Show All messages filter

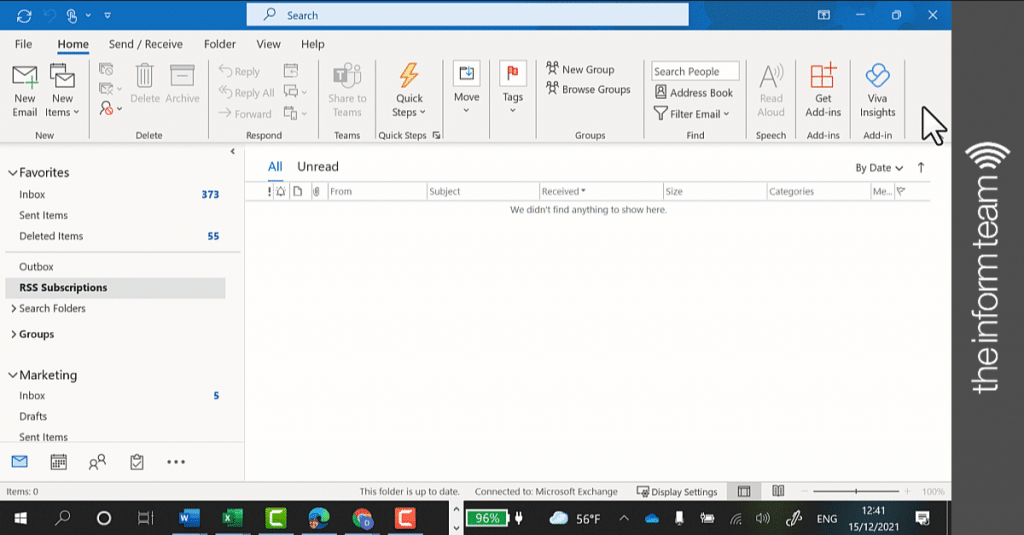(275, 167)
